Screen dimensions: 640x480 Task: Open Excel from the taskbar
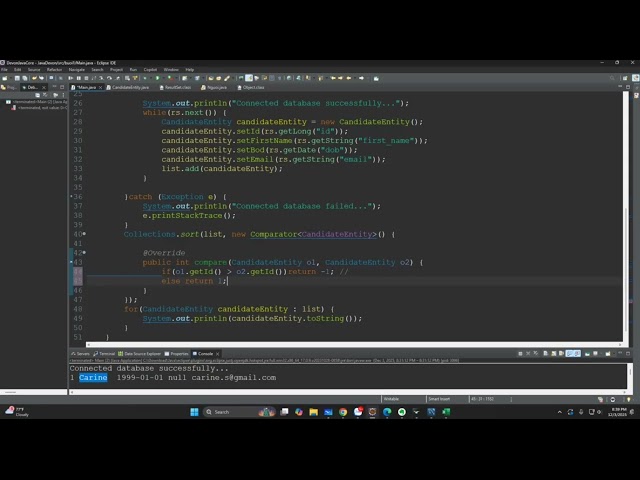pyautogui.click(x=446, y=412)
